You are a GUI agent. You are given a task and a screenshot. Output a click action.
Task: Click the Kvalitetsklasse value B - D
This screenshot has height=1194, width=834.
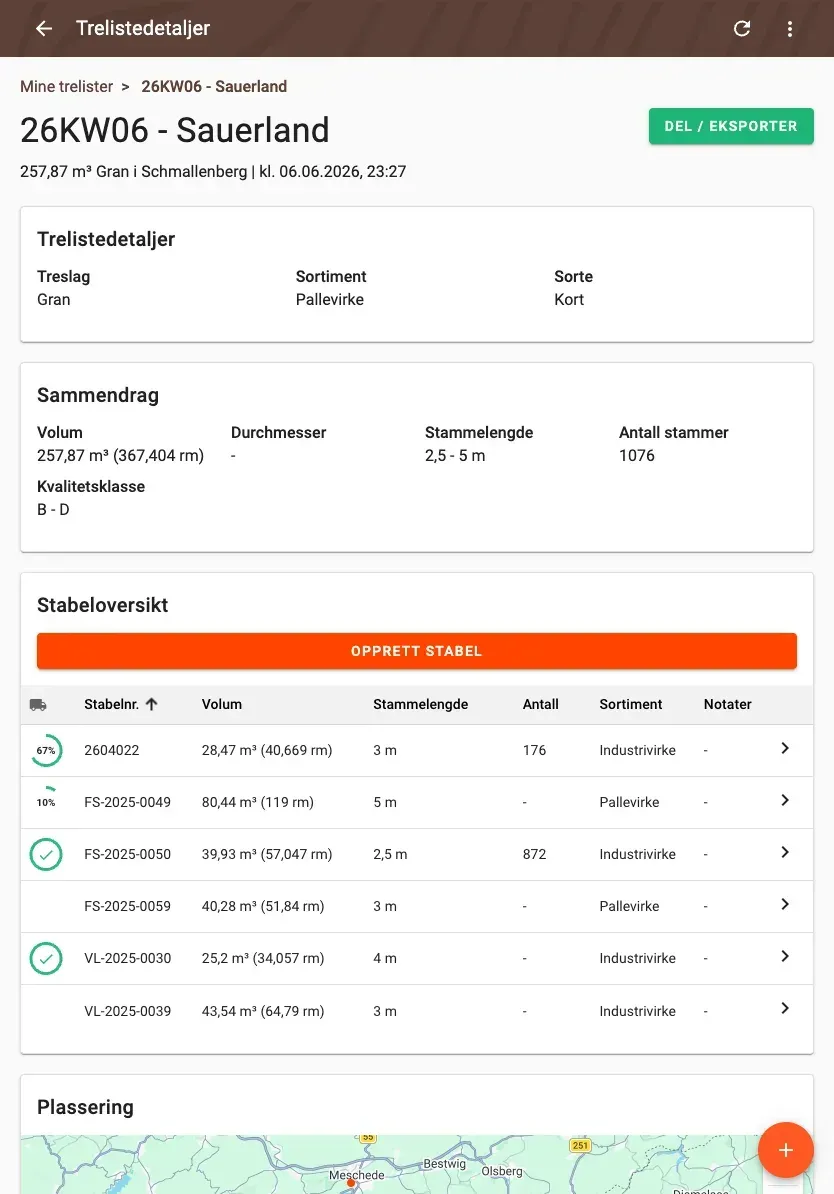point(53,509)
